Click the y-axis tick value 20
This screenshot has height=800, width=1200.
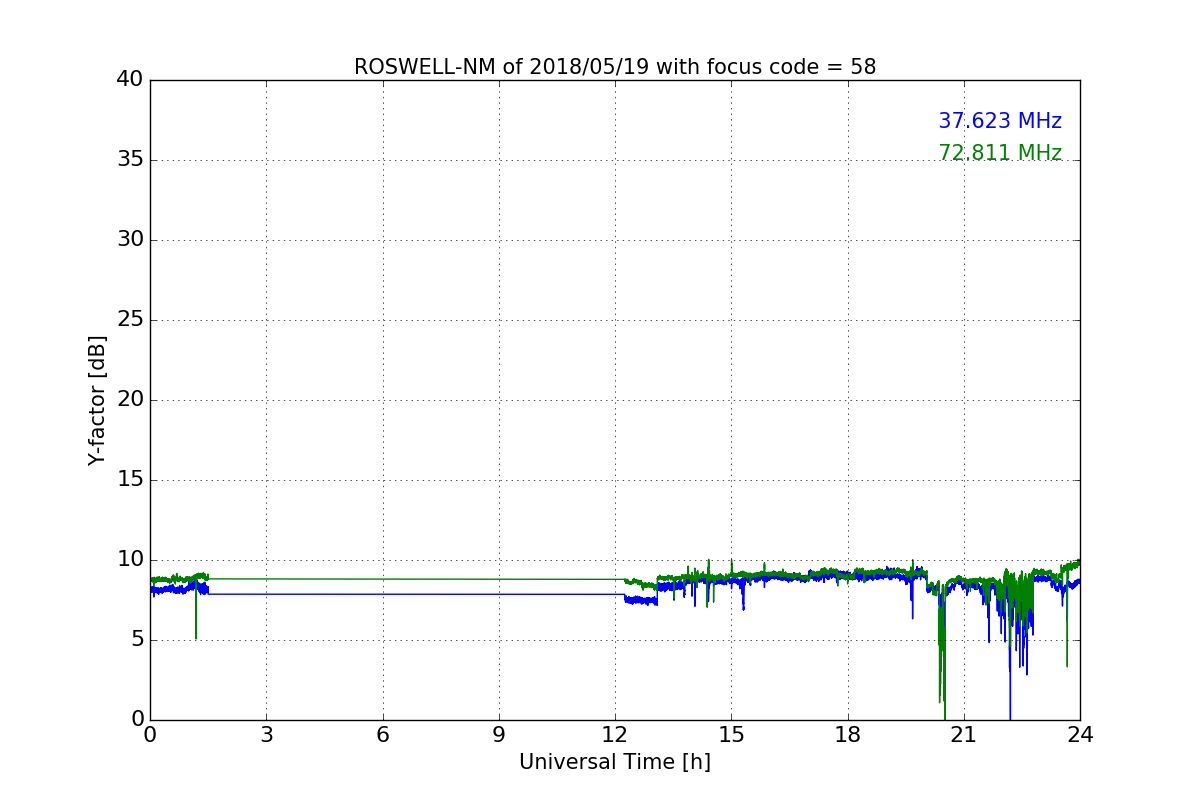130,400
